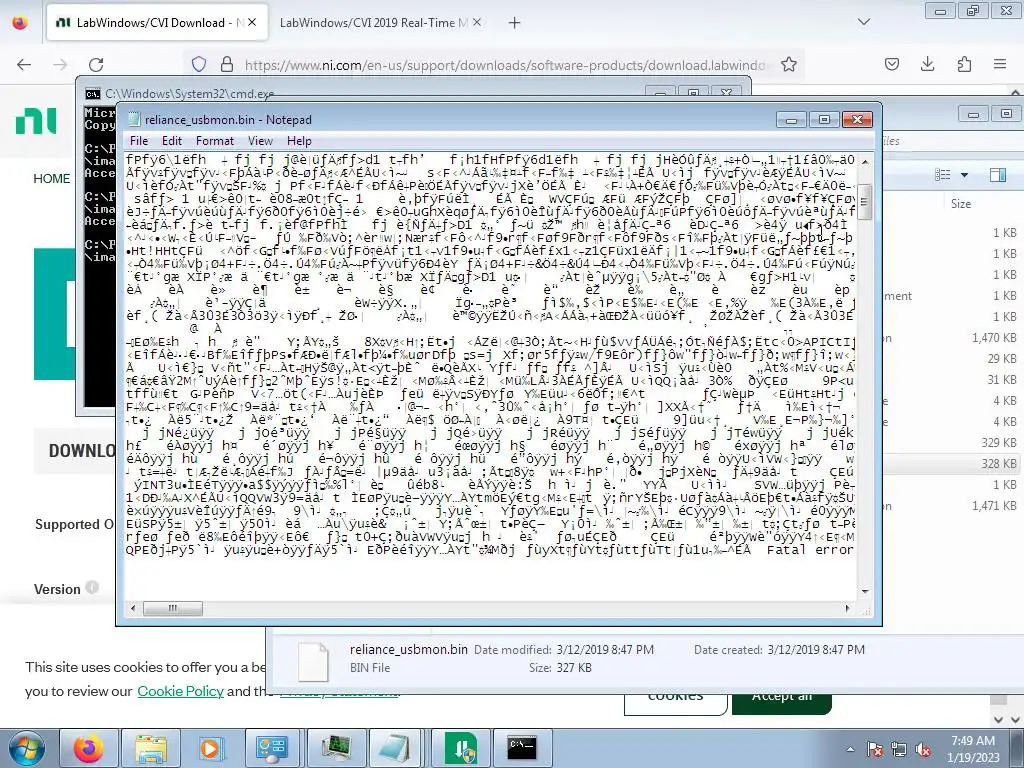
Task: Click the Firefox back arrow
Action: (24, 65)
